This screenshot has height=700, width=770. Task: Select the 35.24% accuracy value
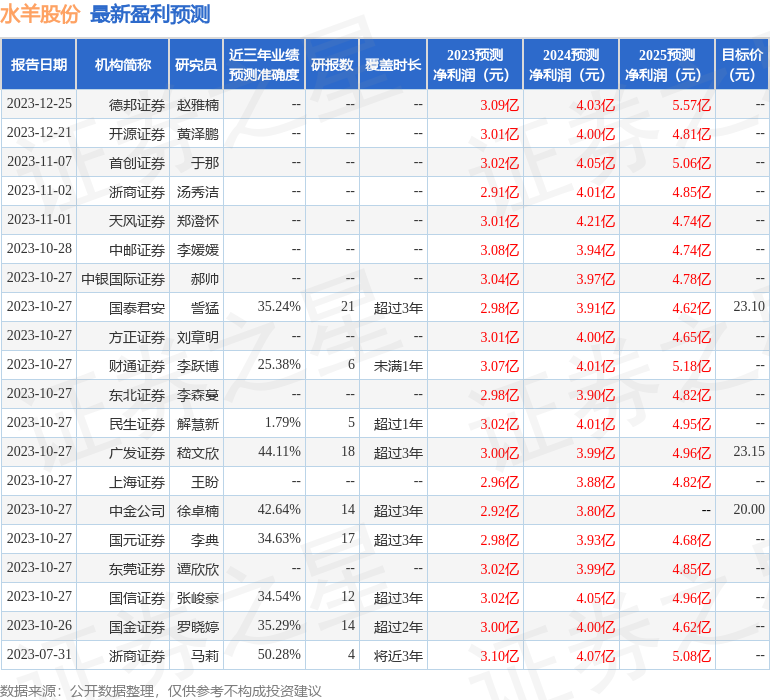tap(279, 307)
